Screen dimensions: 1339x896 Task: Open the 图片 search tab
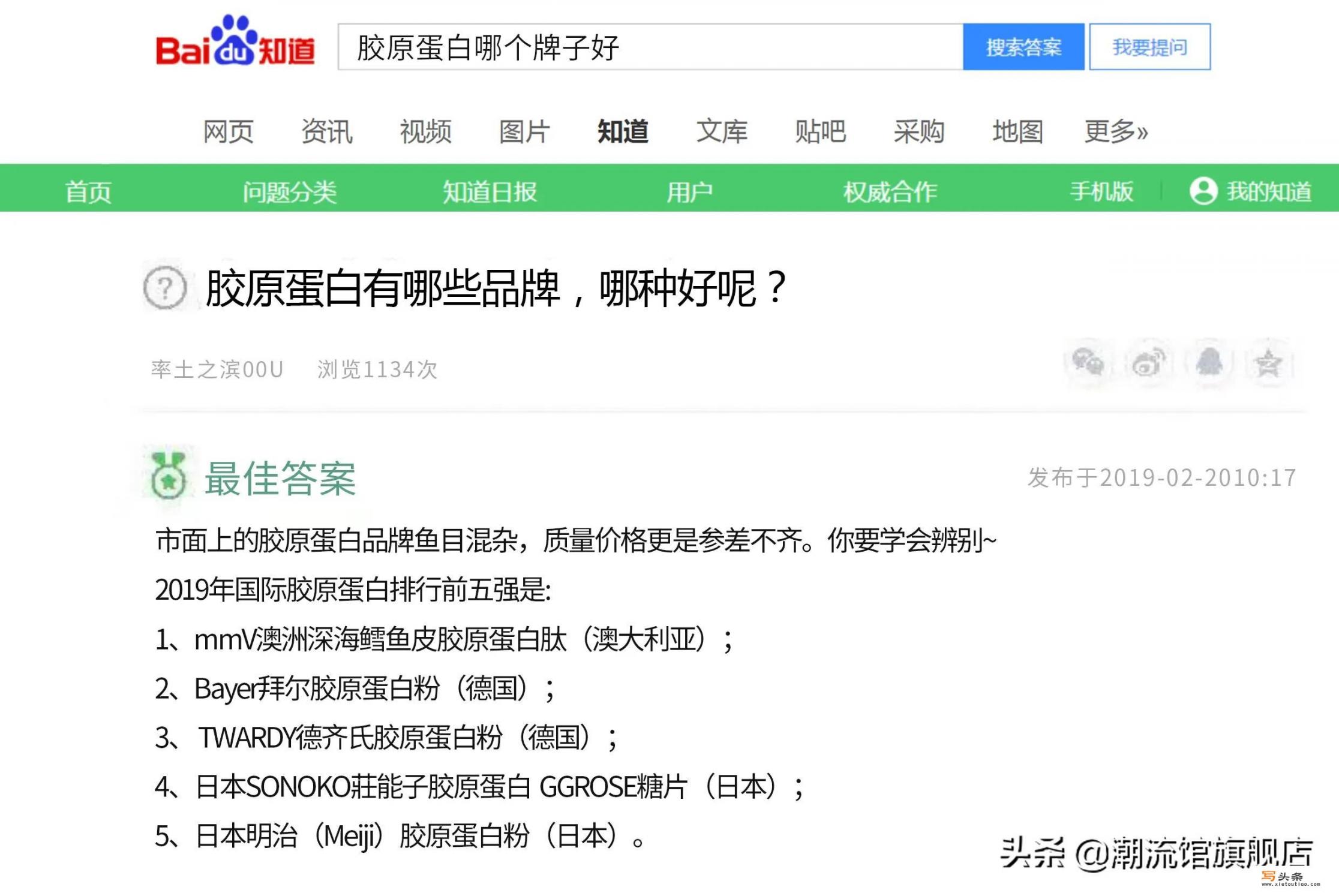click(x=524, y=131)
